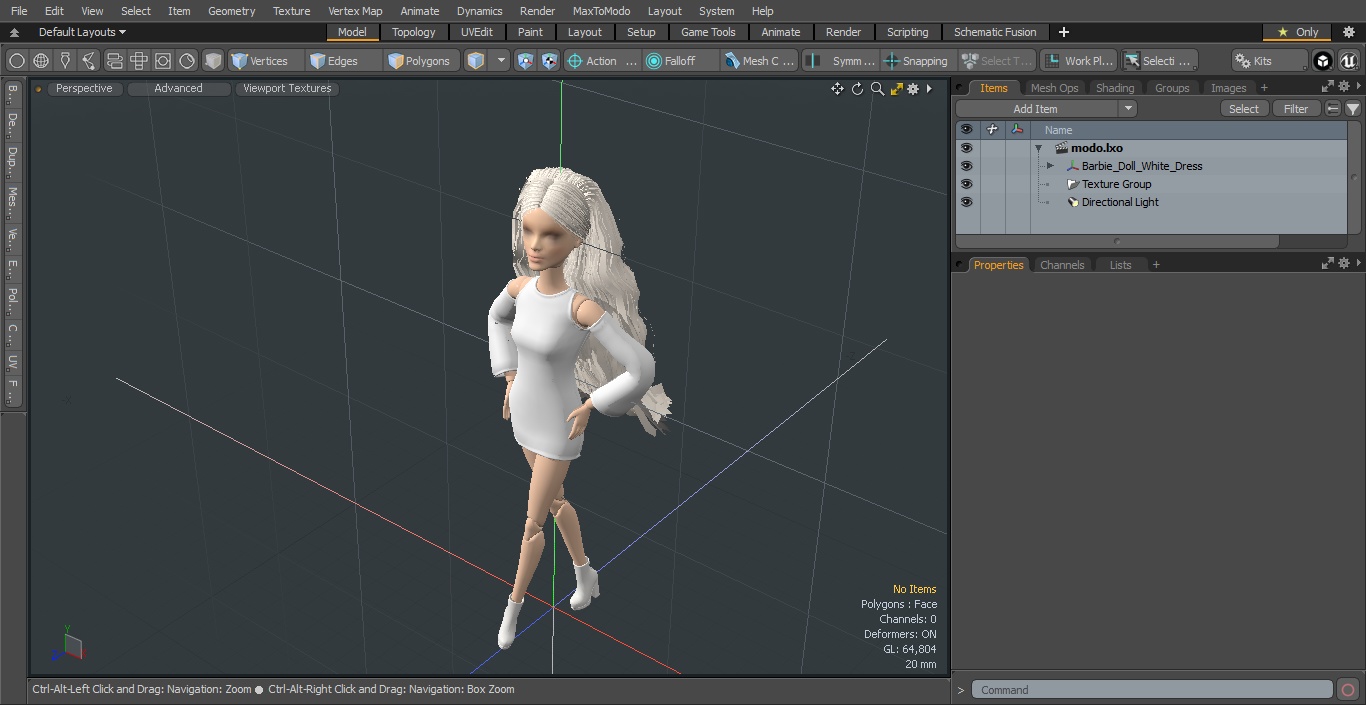This screenshot has height=705, width=1366.
Task: Click the Command input field
Action: (x=1152, y=690)
